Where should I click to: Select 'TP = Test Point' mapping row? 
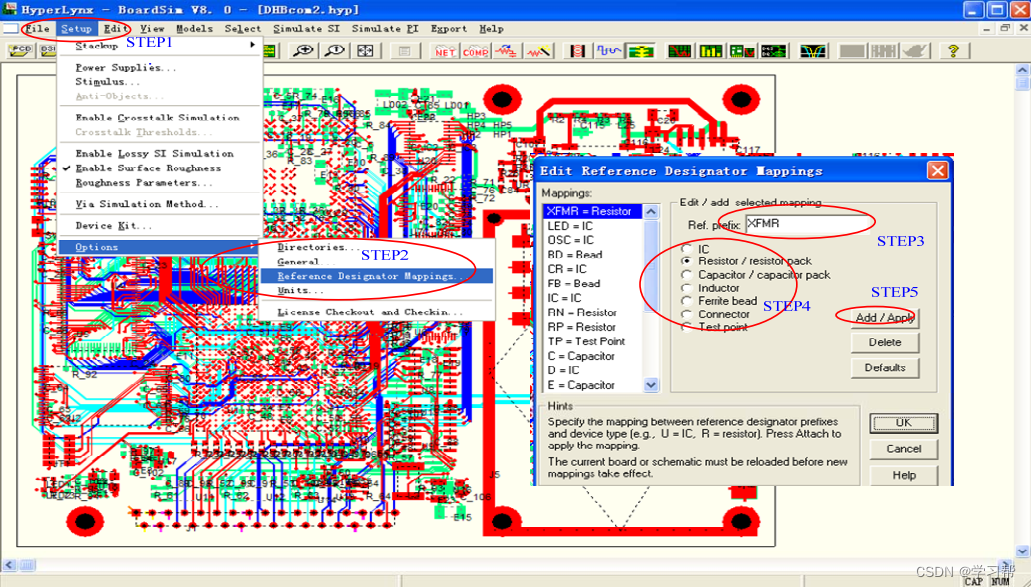[x=592, y=341]
